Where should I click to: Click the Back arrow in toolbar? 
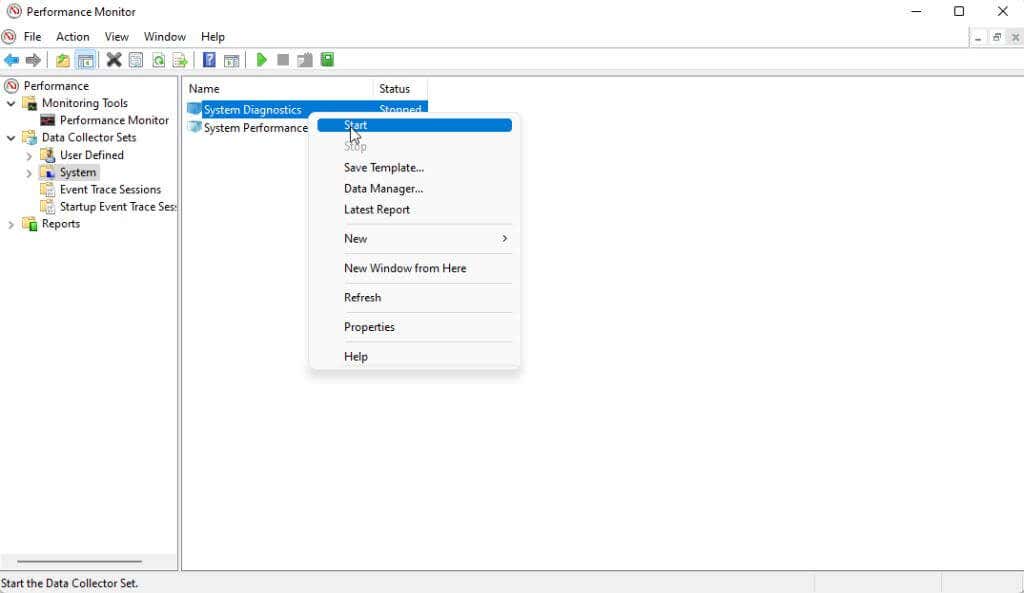pyautogui.click(x=12, y=60)
